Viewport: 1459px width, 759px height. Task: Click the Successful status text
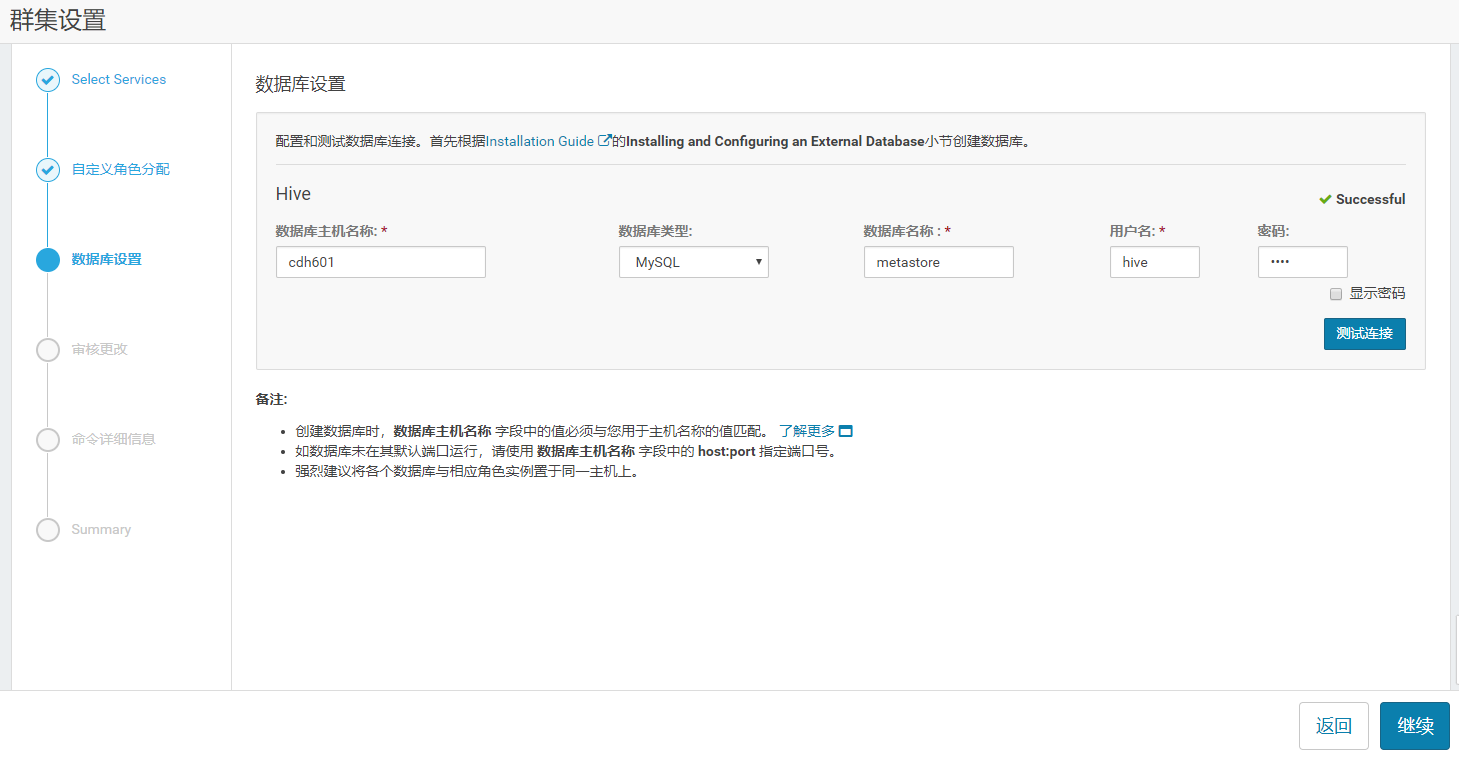click(1370, 199)
